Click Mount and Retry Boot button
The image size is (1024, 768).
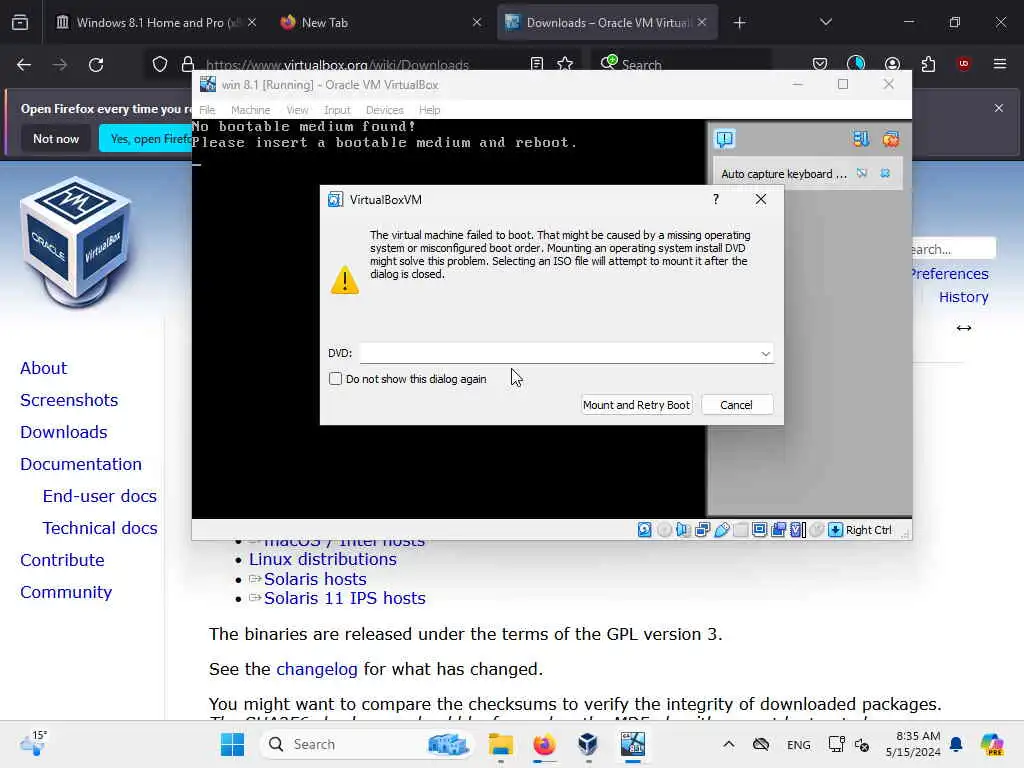[x=636, y=405]
